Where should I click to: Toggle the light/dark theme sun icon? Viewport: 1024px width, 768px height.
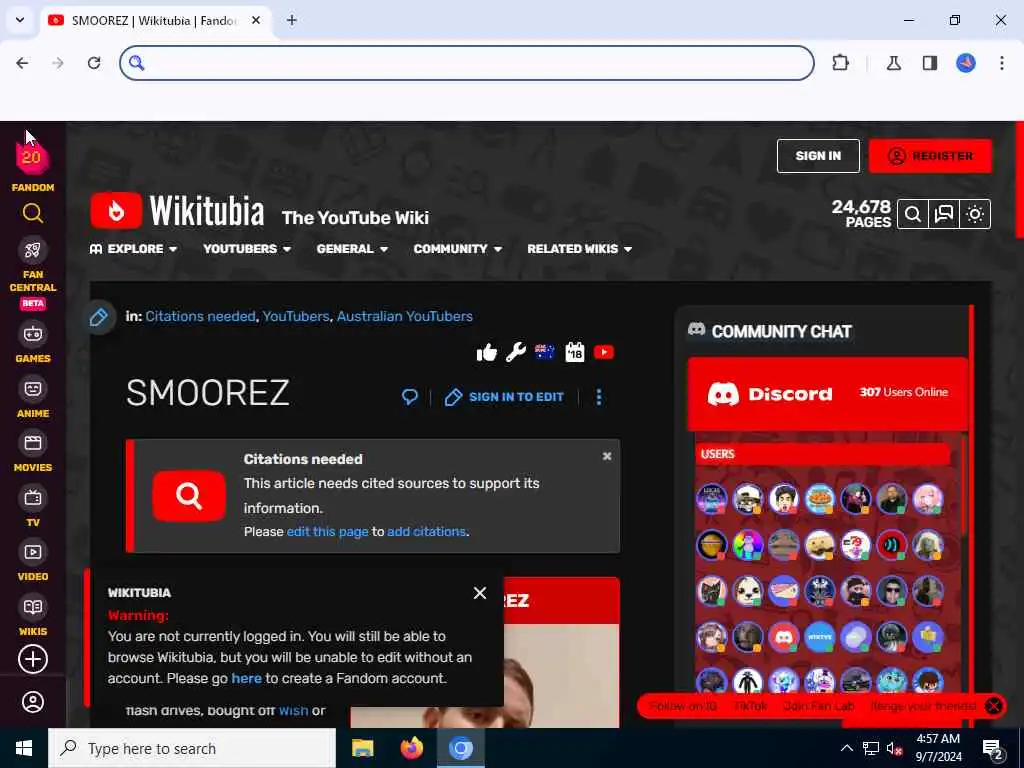(x=975, y=214)
